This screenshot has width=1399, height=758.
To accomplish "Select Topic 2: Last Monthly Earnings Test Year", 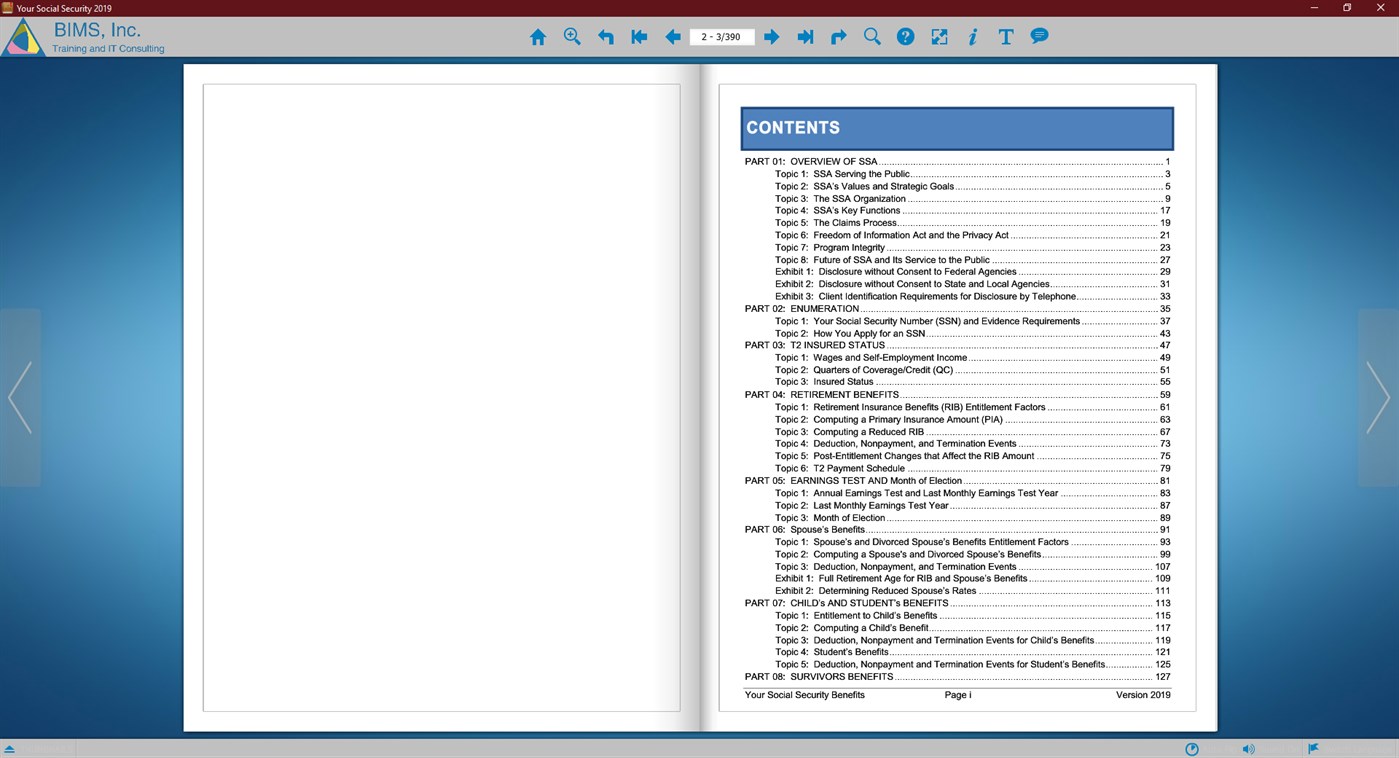I will click(x=972, y=505).
